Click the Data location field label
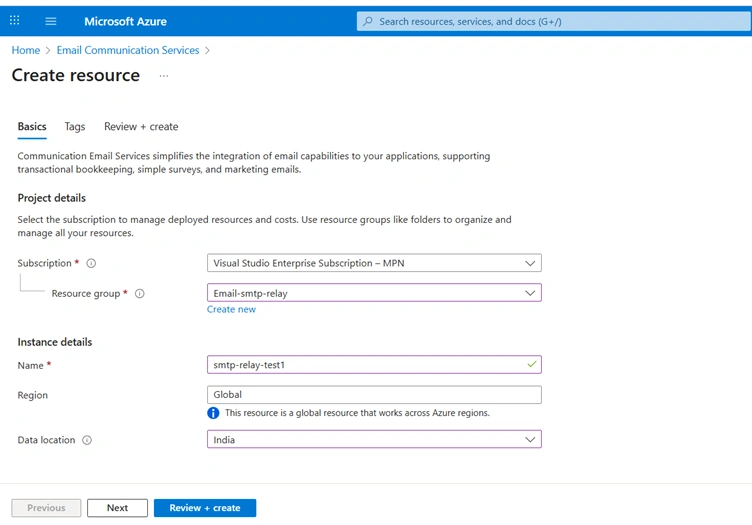The height and width of the screenshot is (525, 752). point(47,440)
